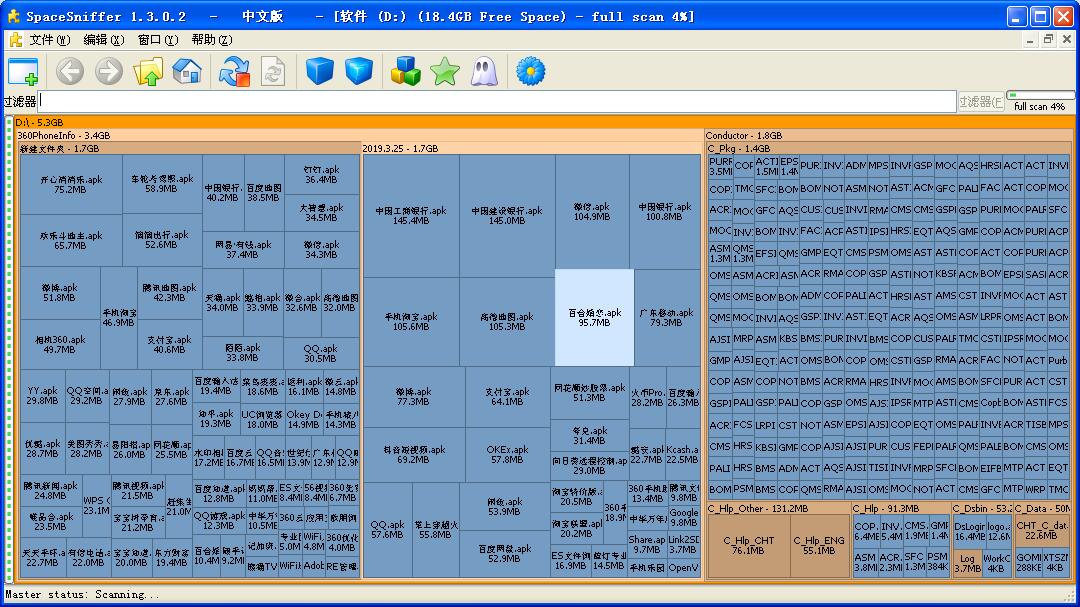Click the New view window icon
The width and height of the screenshot is (1080, 607).
click(23, 71)
